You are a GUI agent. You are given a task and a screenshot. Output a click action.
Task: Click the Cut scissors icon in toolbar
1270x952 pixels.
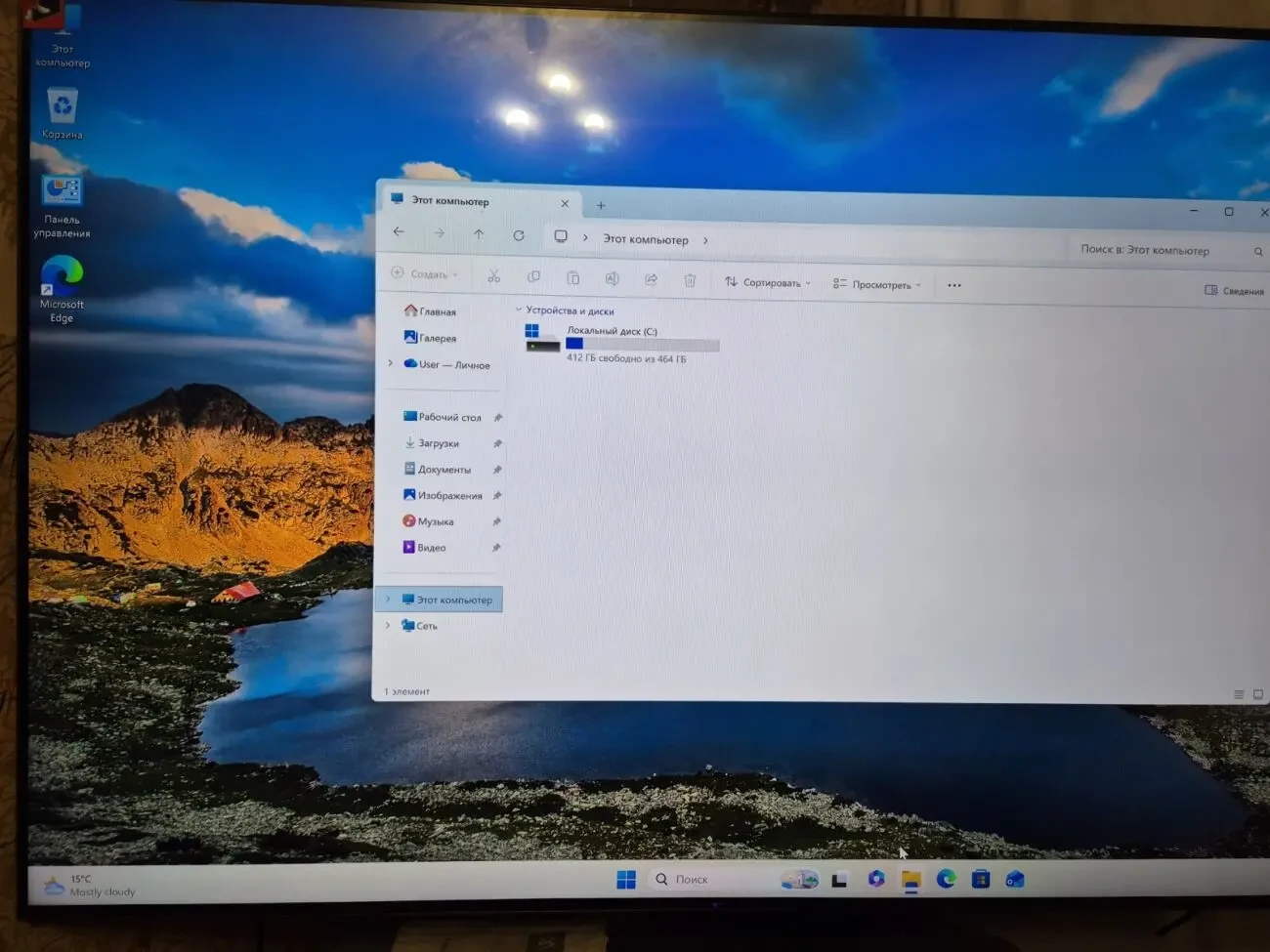tap(493, 276)
